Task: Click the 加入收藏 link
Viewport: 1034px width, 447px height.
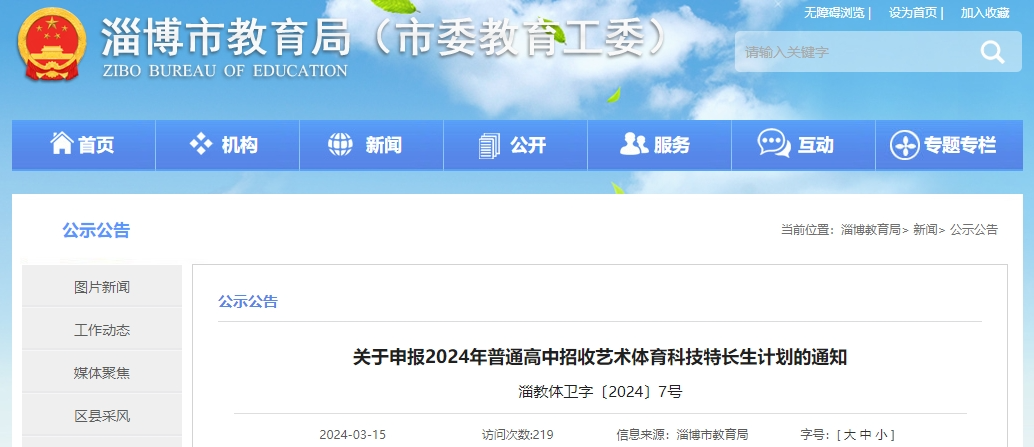Action: pos(985,13)
